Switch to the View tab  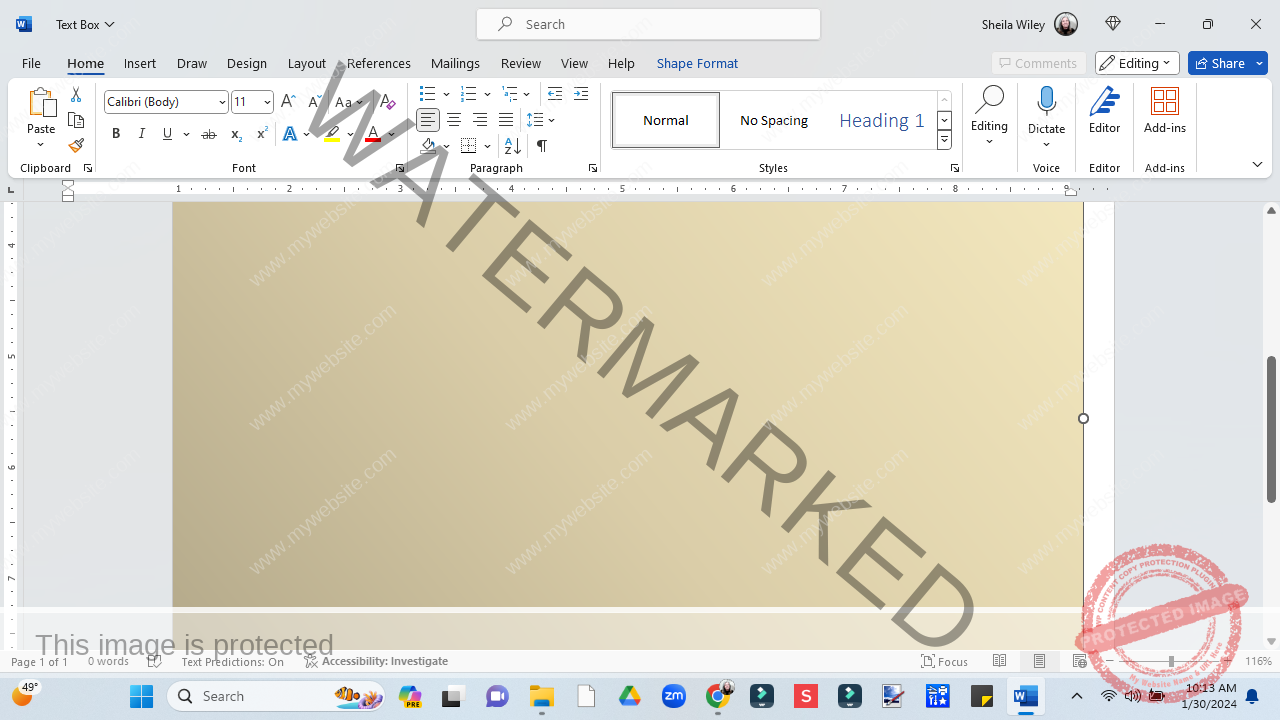pyautogui.click(x=574, y=63)
